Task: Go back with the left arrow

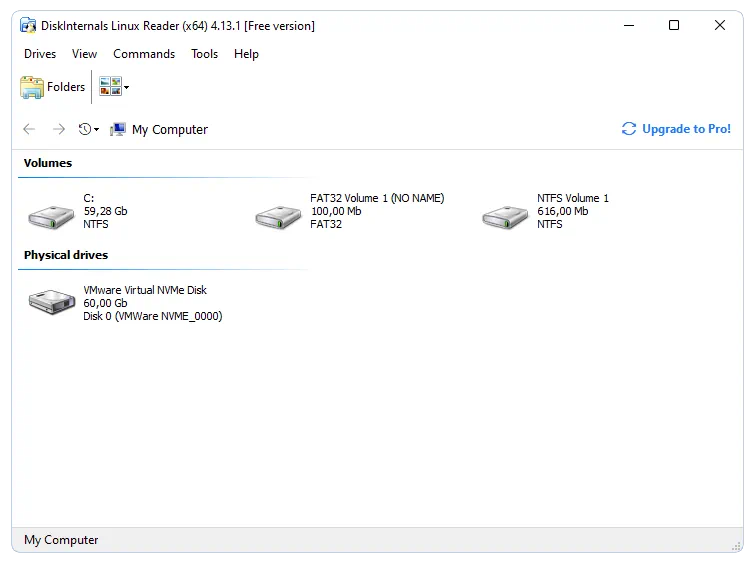Action: pos(29,129)
